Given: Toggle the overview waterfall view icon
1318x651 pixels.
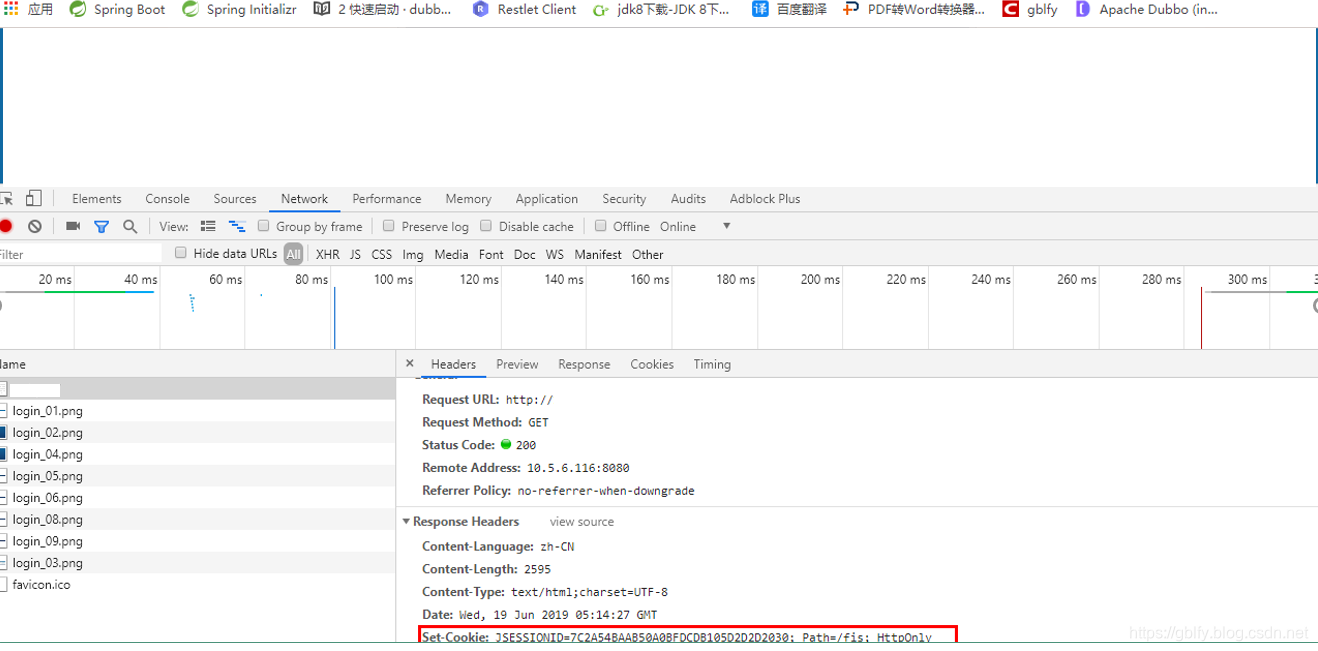Looking at the screenshot, I should tap(237, 226).
